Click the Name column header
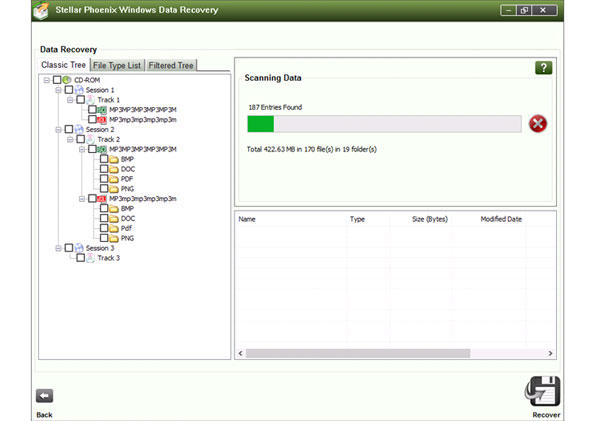590x421 pixels. [247, 219]
